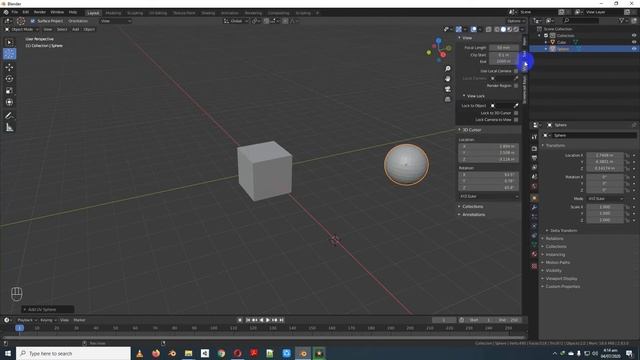Open the Material properties tab icon
This screenshot has height=360, width=640.
click(534, 254)
